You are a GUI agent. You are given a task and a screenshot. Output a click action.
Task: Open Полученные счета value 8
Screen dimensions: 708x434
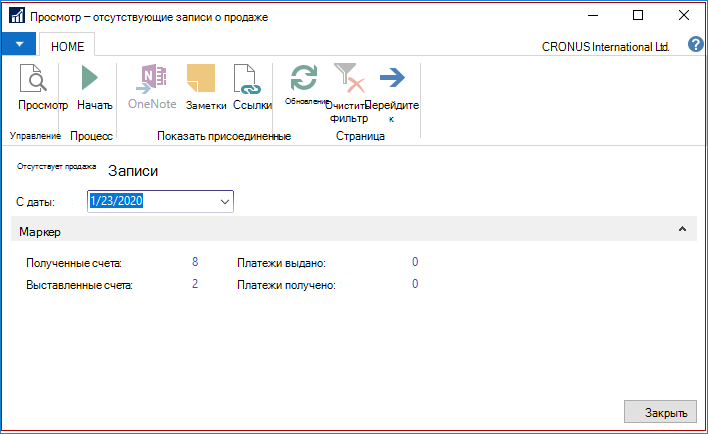[195, 262]
